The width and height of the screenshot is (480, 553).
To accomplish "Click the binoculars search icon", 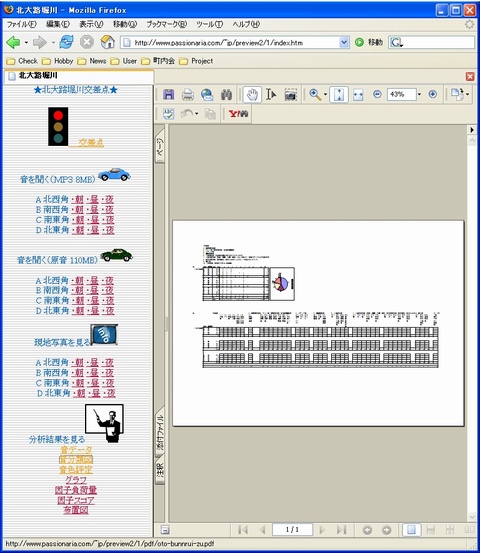I will tap(226, 95).
